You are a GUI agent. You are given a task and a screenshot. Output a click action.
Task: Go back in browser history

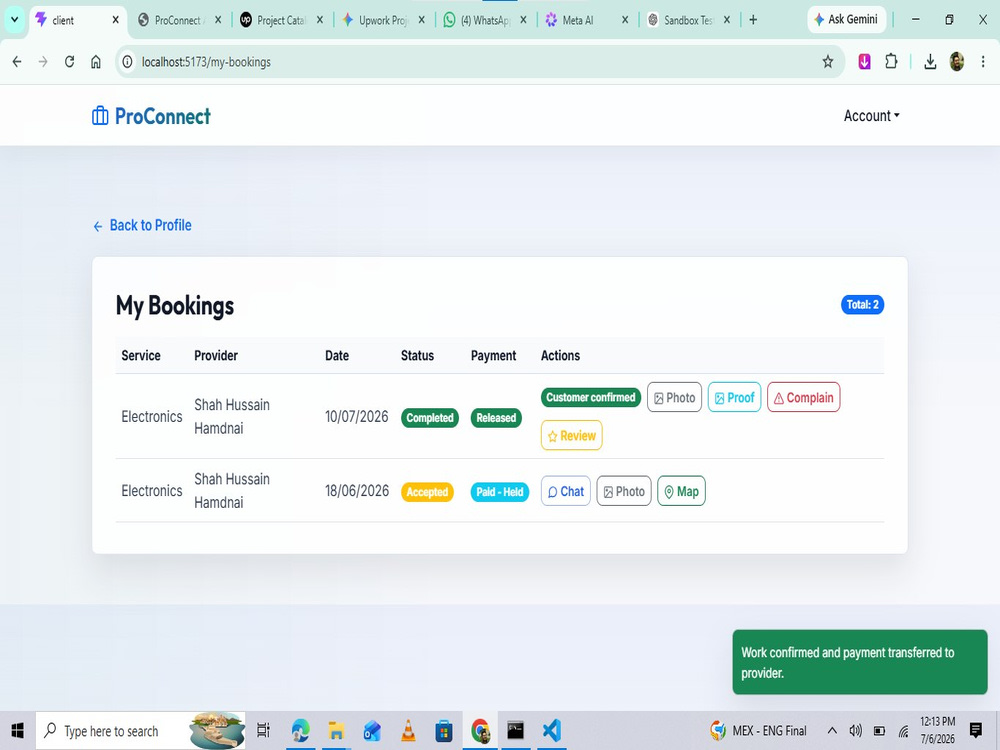click(17, 62)
